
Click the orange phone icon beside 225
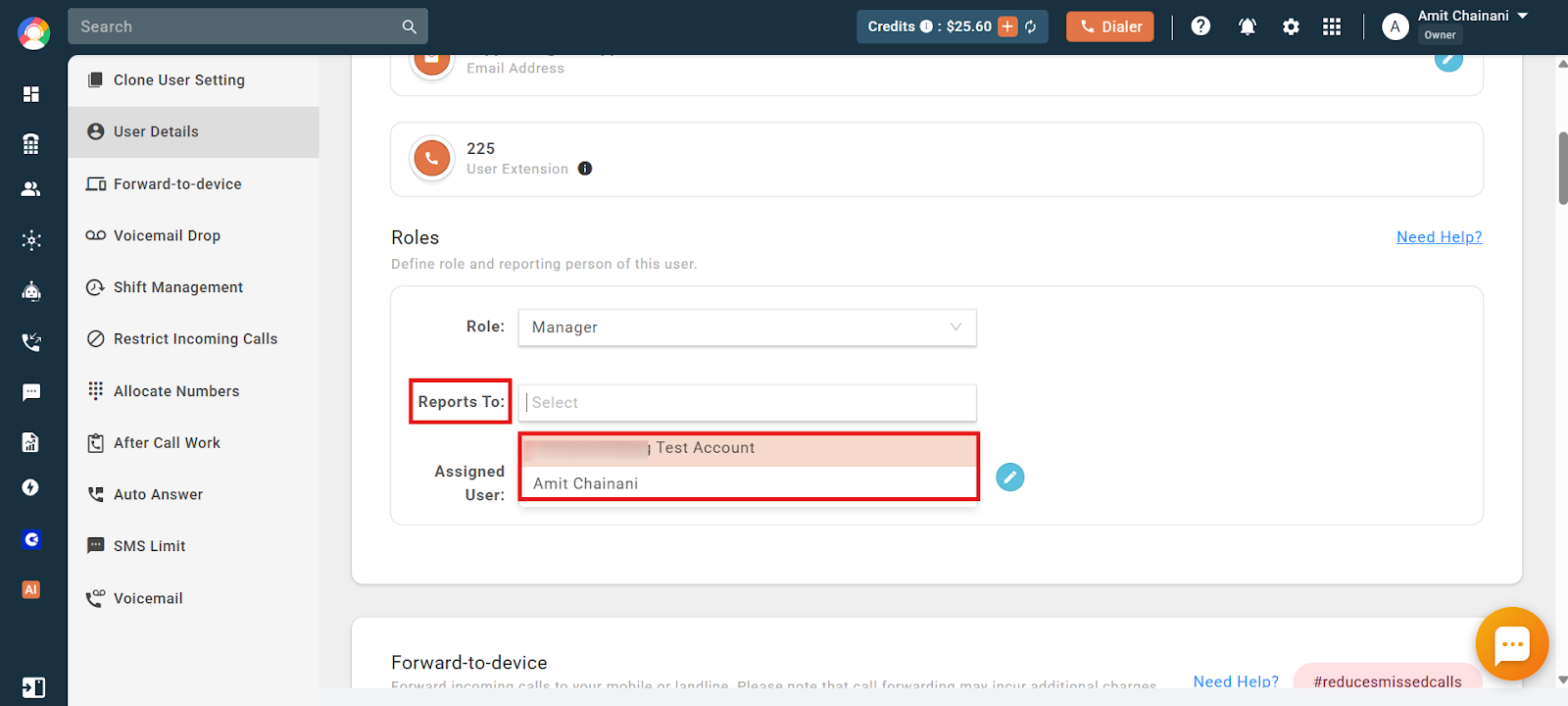[432, 158]
